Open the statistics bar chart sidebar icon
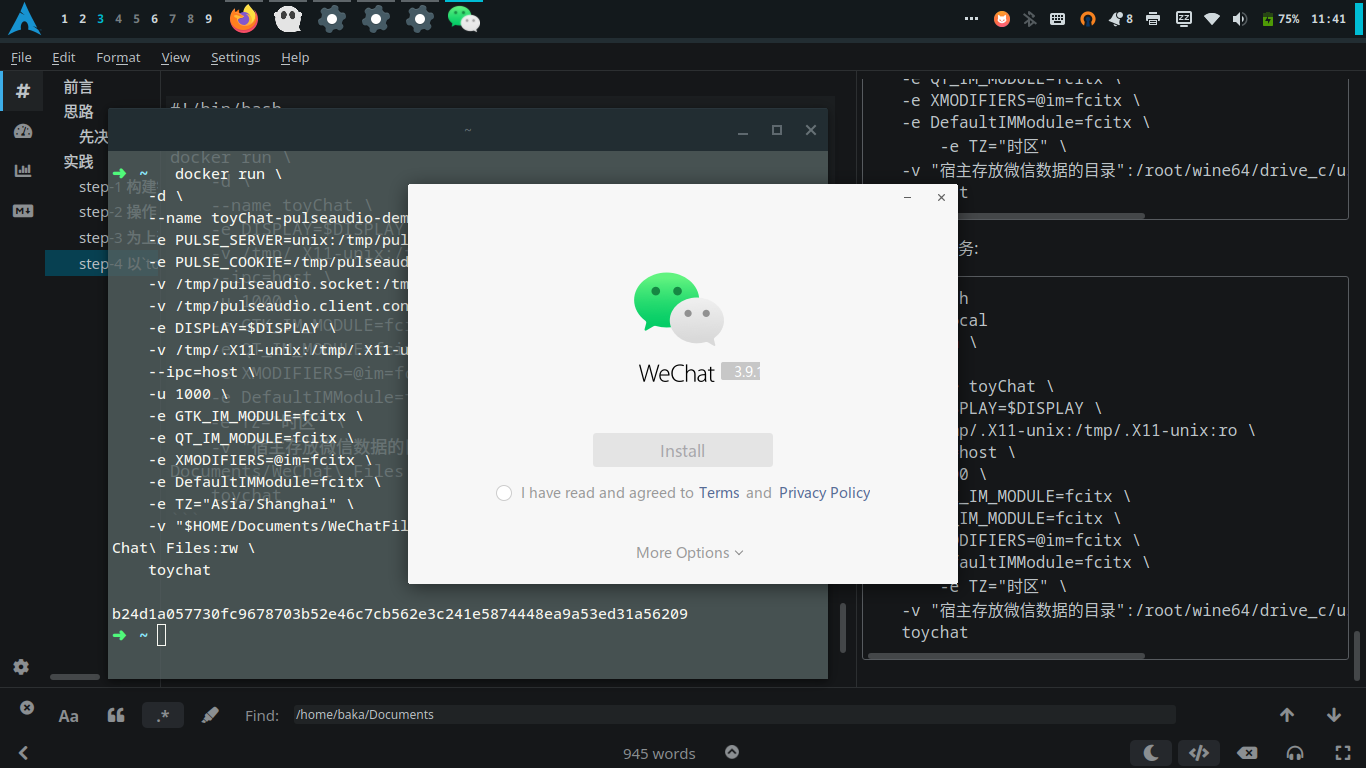The height and width of the screenshot is (768, 1366). point(22,171)
